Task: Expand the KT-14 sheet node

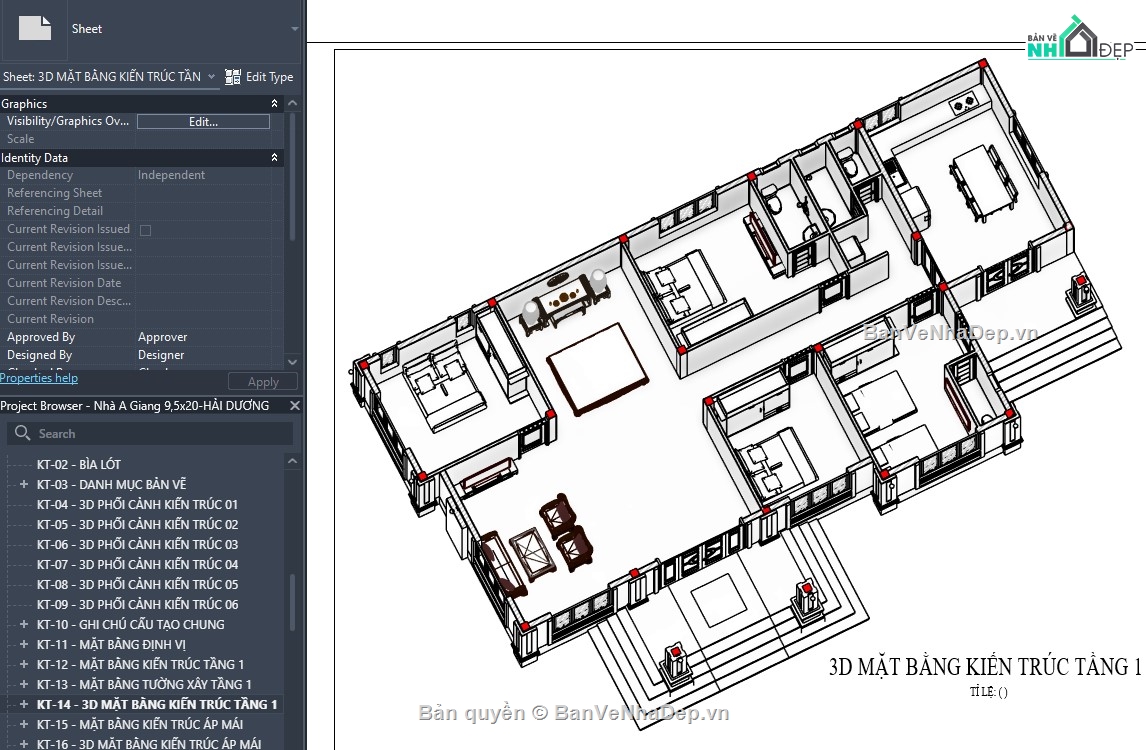Action: (x=24, y=704)
